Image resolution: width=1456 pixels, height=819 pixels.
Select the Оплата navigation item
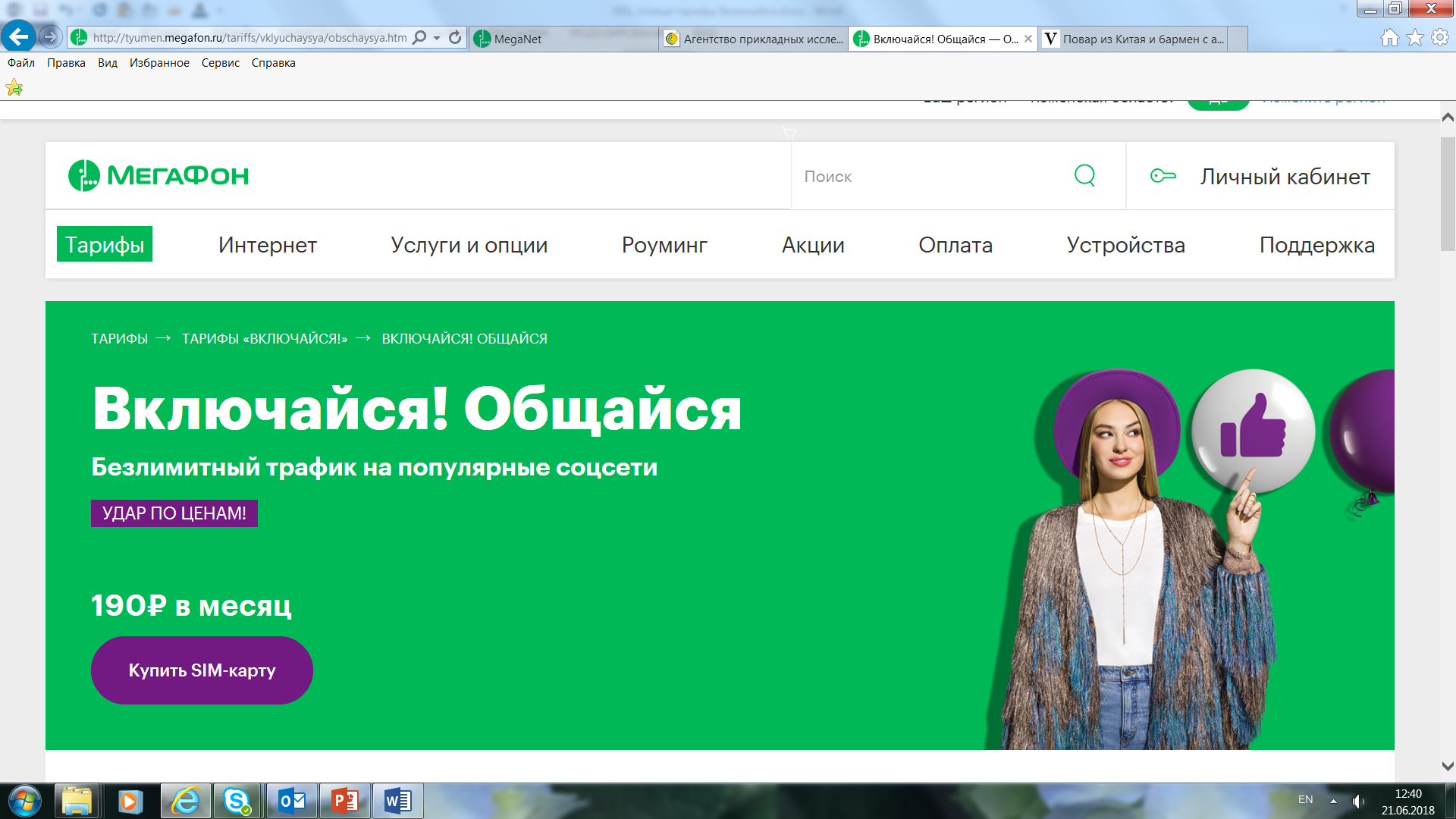(955, 245)
